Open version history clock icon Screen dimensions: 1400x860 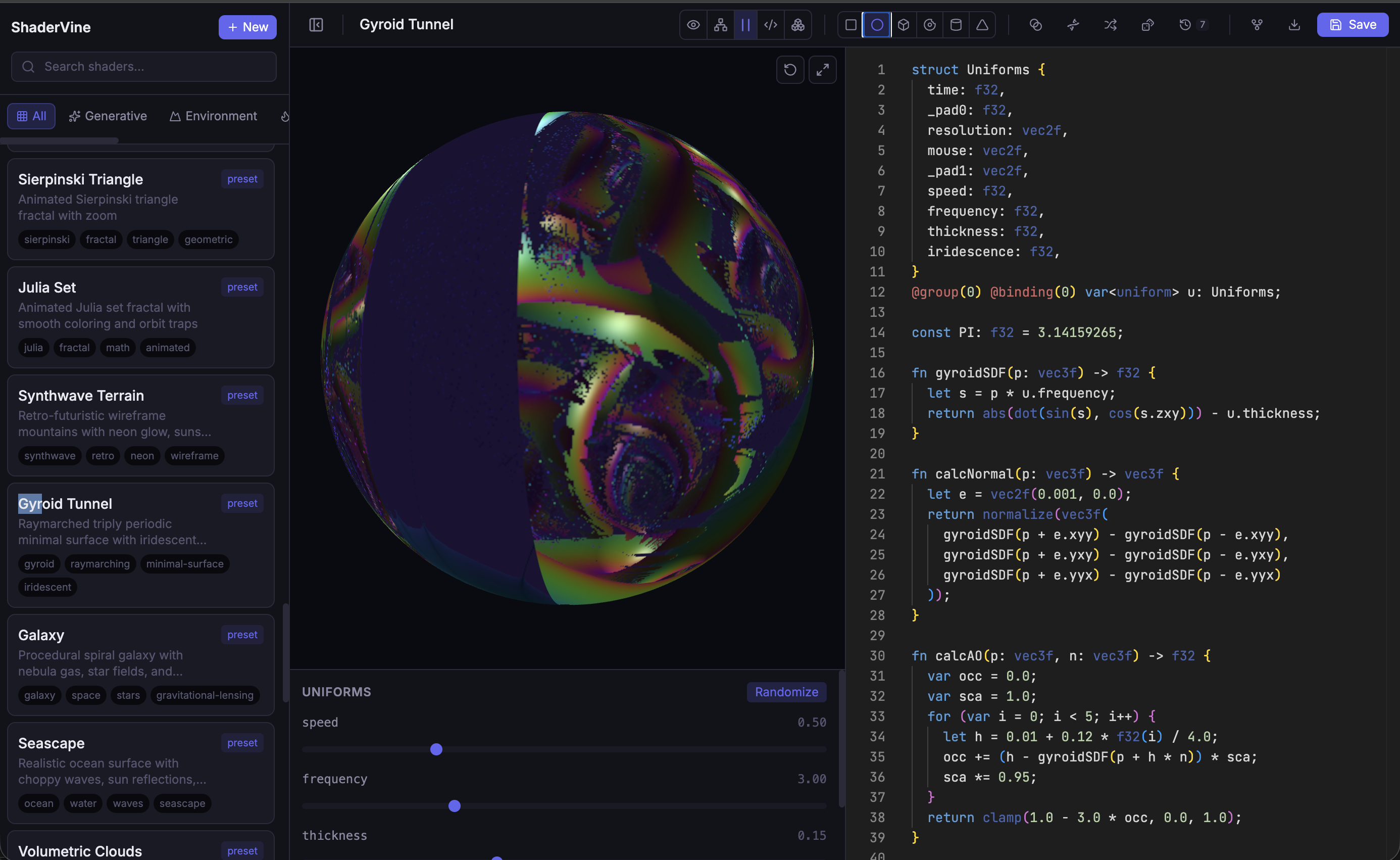pos(1185,25)
